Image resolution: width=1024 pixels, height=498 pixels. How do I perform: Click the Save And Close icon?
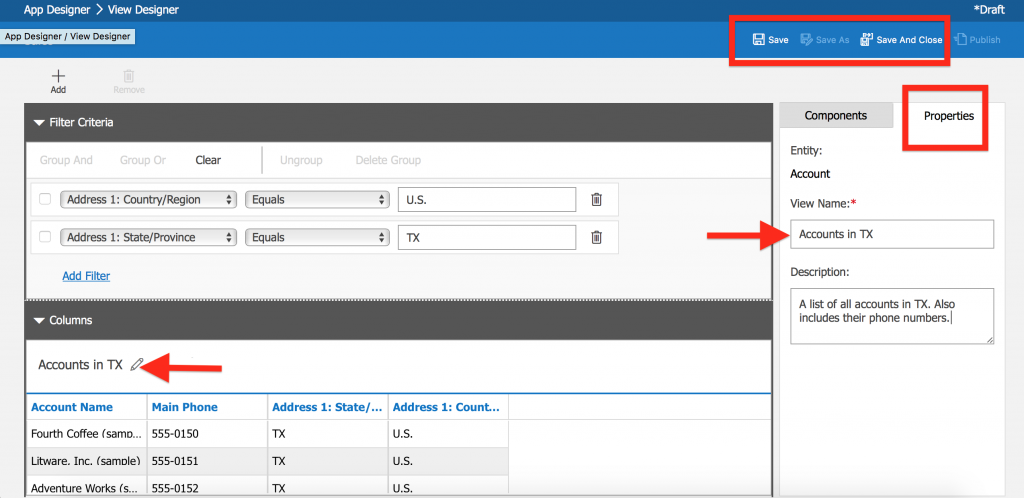click(x=866, y=40)
